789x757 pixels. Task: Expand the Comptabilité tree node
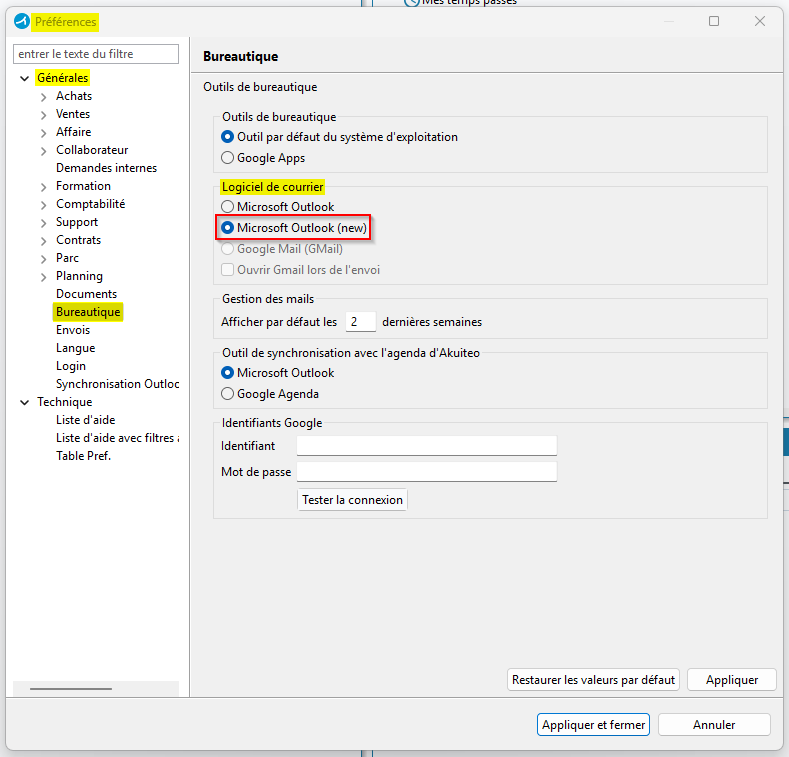click(x=43, y=205)
